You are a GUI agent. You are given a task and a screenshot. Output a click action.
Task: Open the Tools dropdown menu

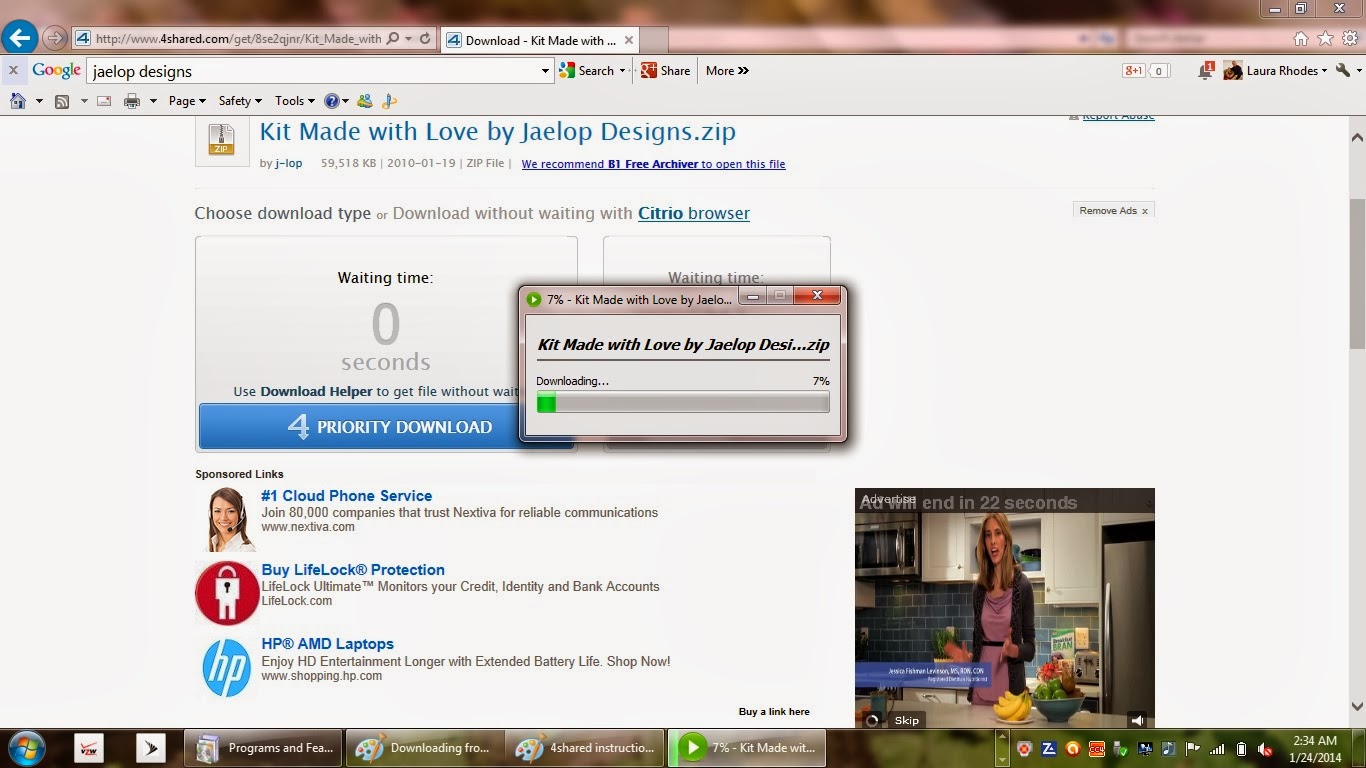point(293,100)
